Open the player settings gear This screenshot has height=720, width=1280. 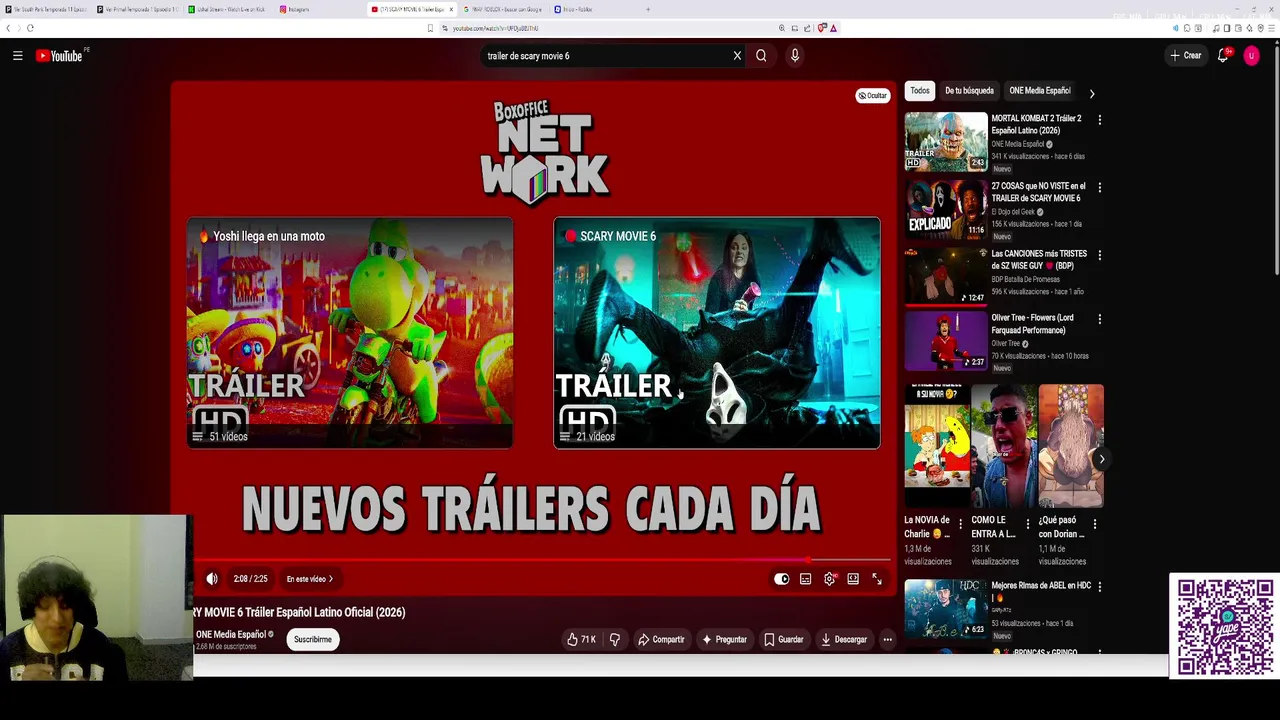(x=830, y=579)
